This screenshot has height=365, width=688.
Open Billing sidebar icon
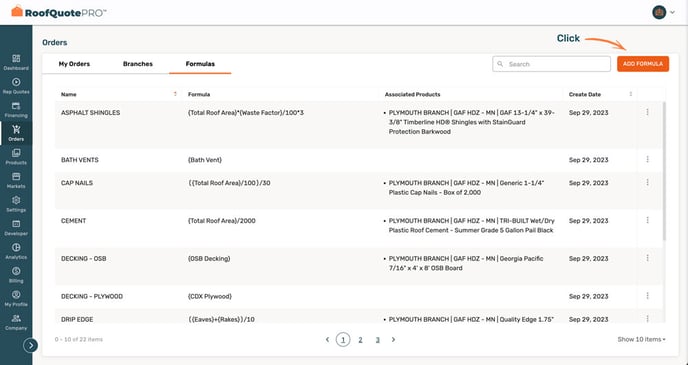(x=16, y=276)
